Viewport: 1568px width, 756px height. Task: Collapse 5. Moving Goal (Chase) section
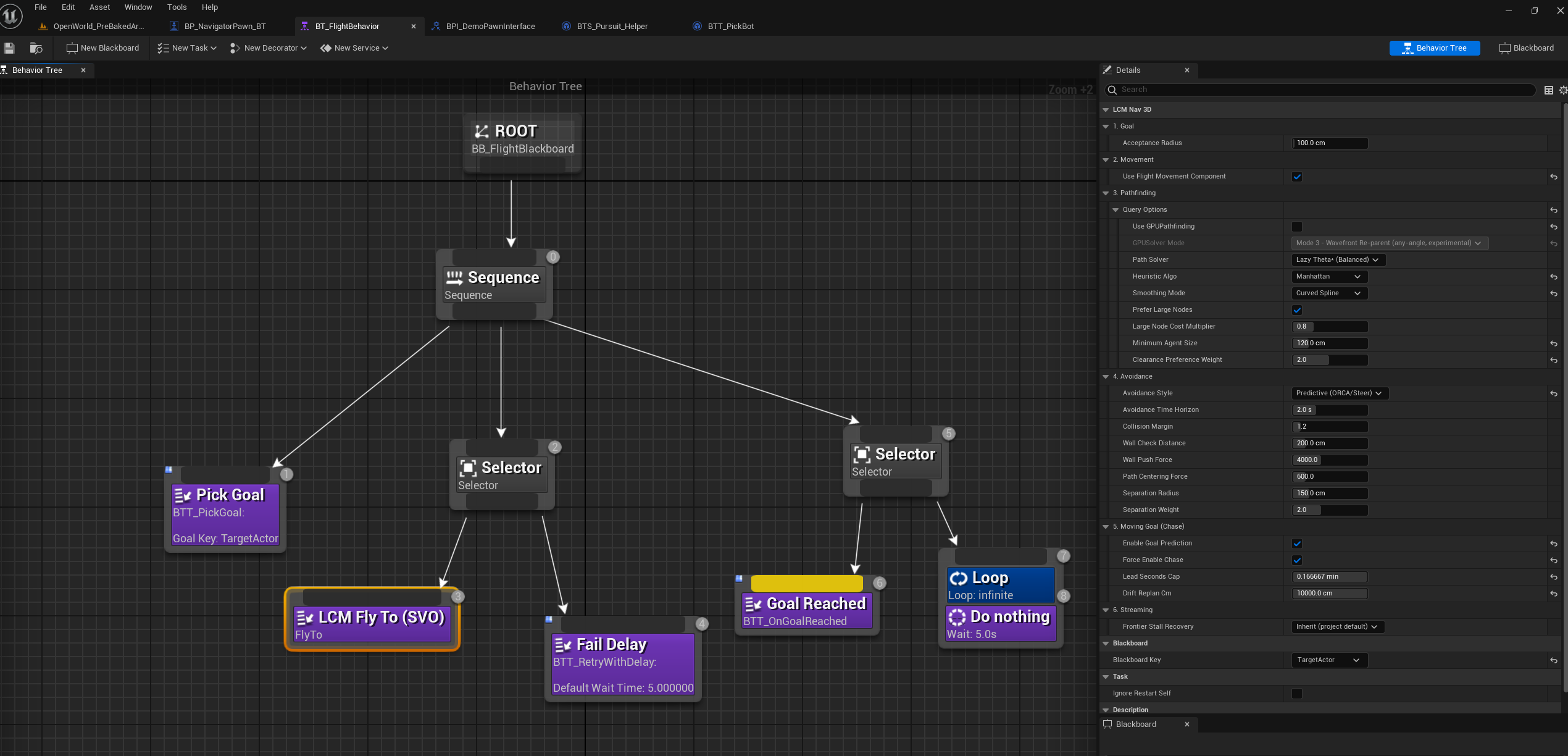[x=1106, y=527]
